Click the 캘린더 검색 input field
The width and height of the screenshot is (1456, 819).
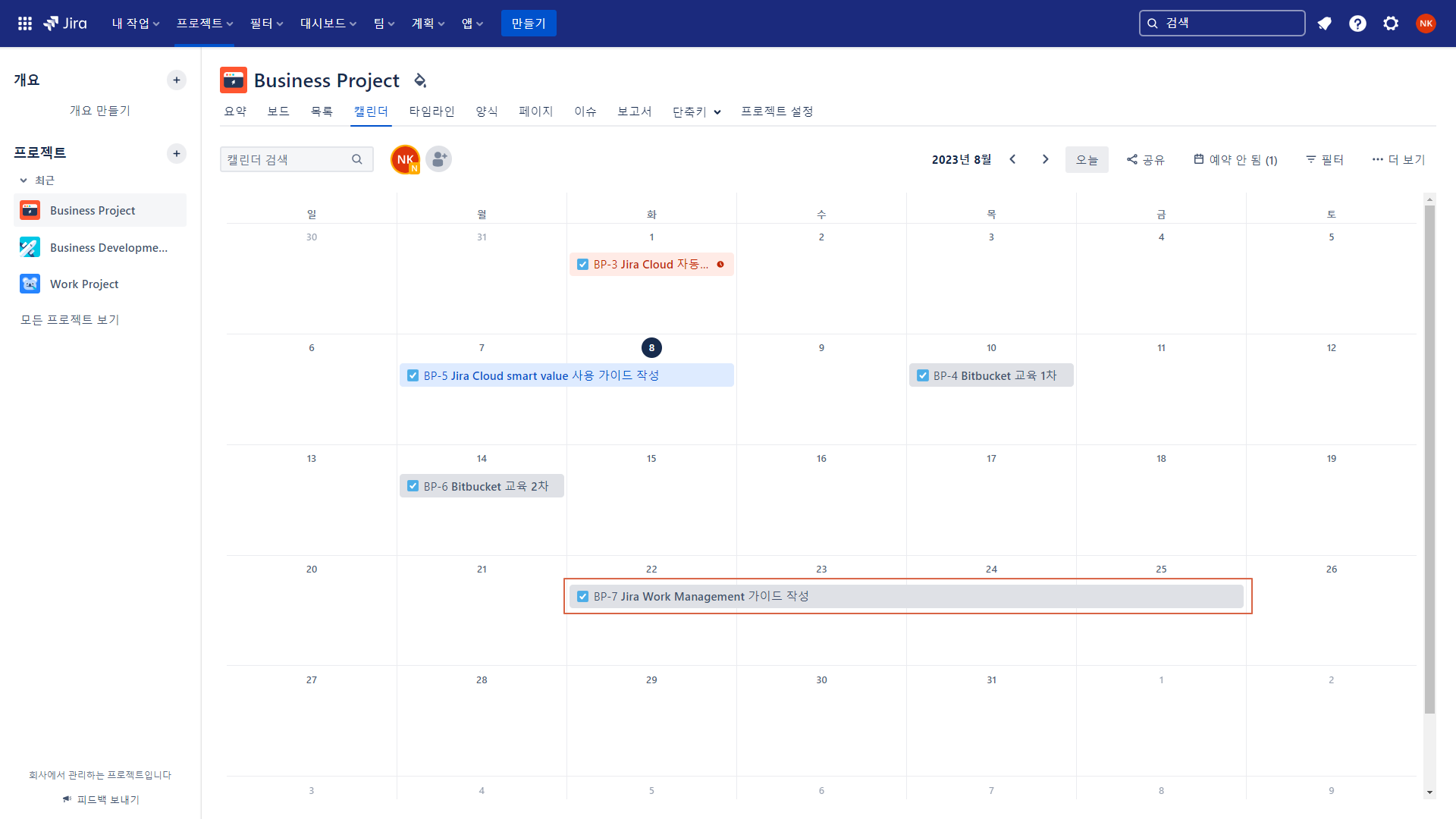click(297, 159)
